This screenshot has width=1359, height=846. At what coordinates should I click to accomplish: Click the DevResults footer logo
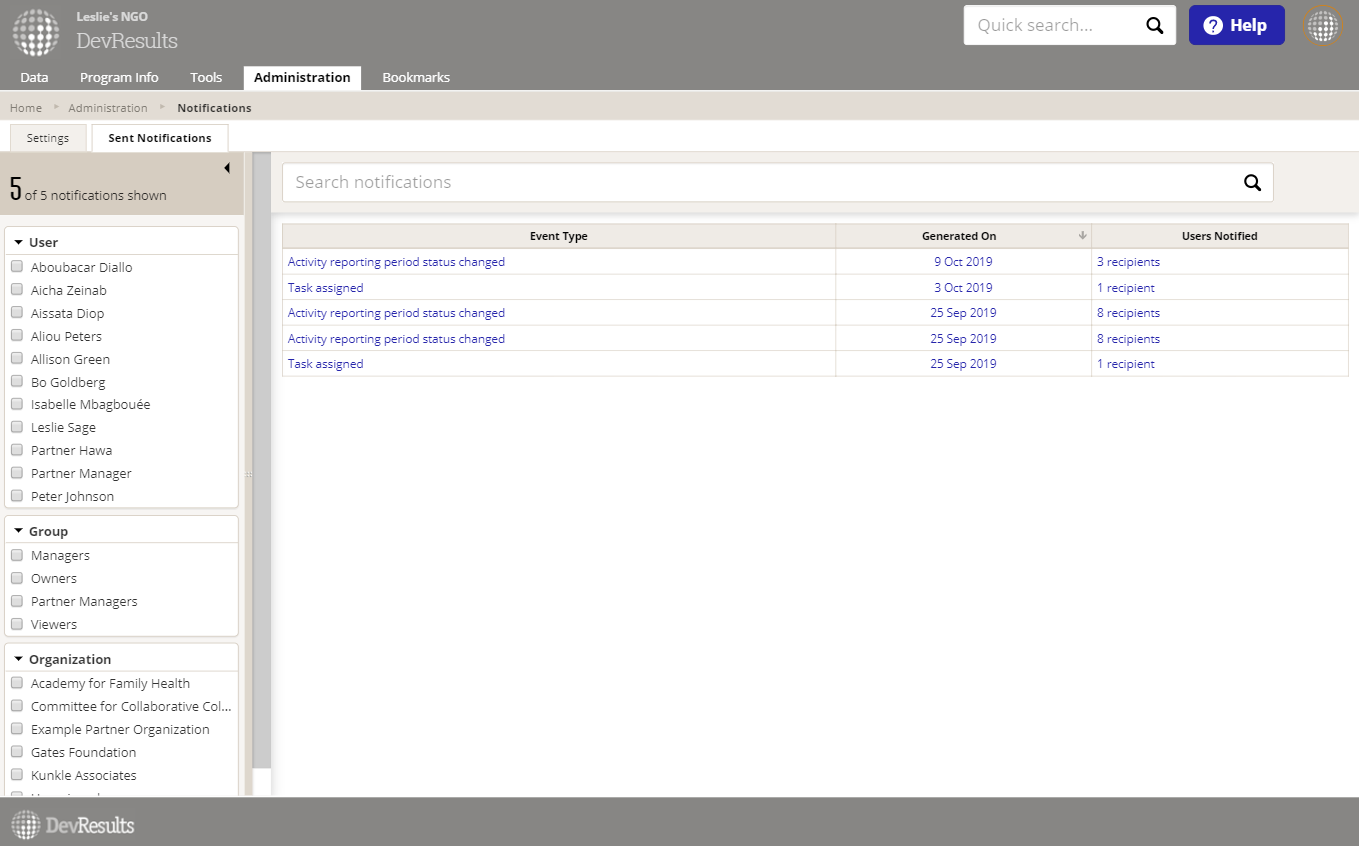point(73,825)
